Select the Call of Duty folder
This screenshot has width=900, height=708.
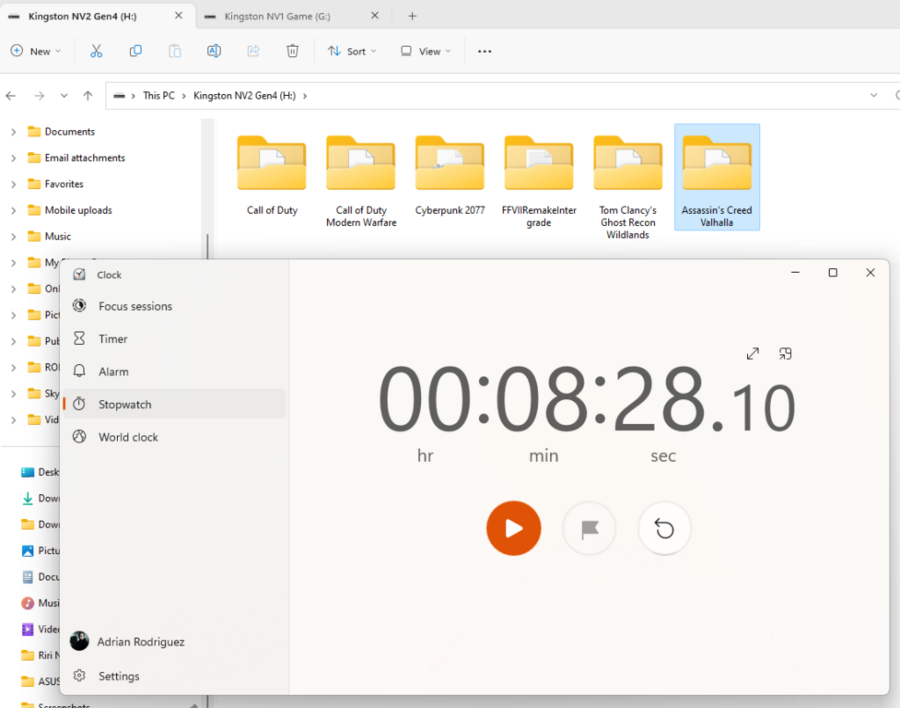[x=272, y=176]
